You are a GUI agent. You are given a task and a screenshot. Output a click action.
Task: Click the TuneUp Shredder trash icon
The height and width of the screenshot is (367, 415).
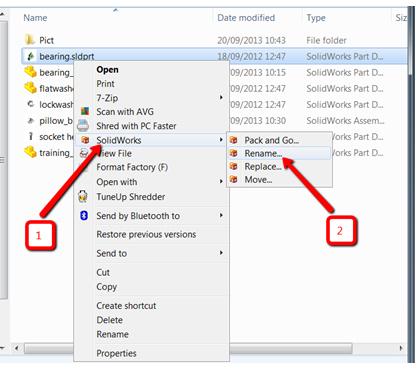pyautogui.click(x=83, y=196)
